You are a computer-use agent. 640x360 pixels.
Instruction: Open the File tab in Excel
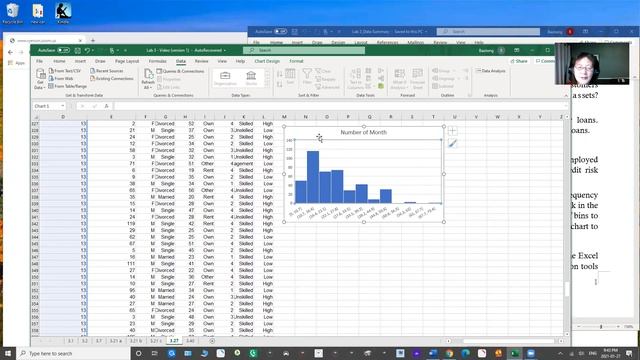pyautogui.click(x=40, y=61)
